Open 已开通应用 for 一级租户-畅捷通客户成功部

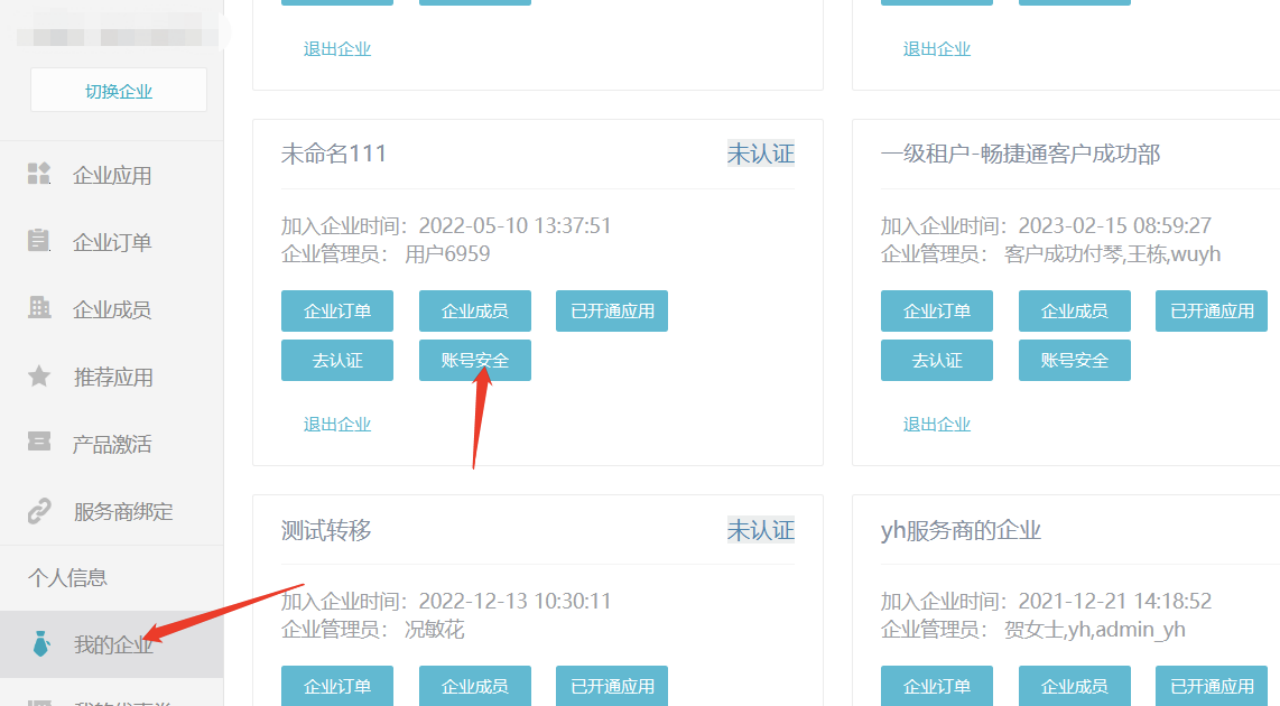coord(1212,311)
